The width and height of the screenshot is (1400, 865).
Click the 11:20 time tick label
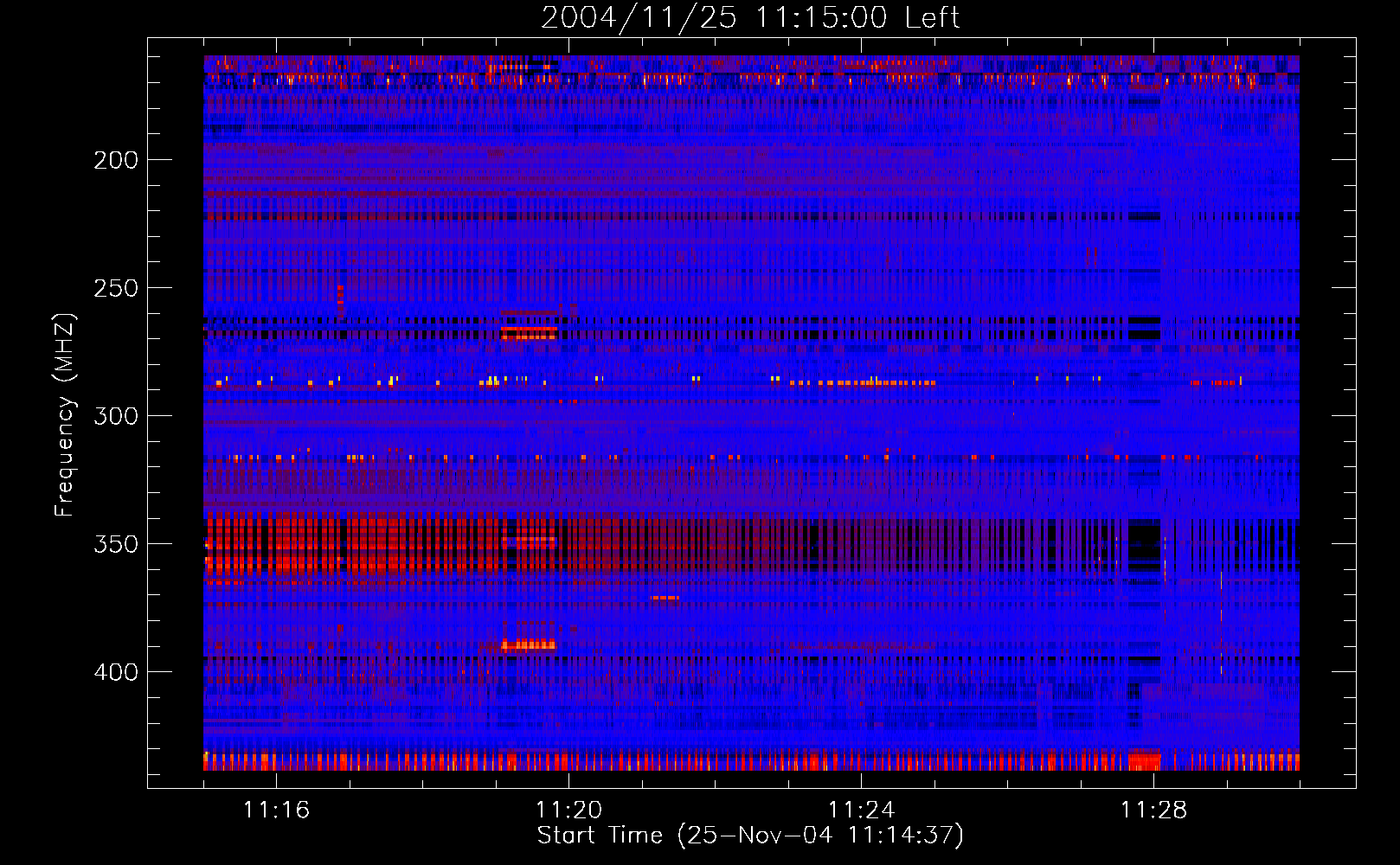(569, 810)
